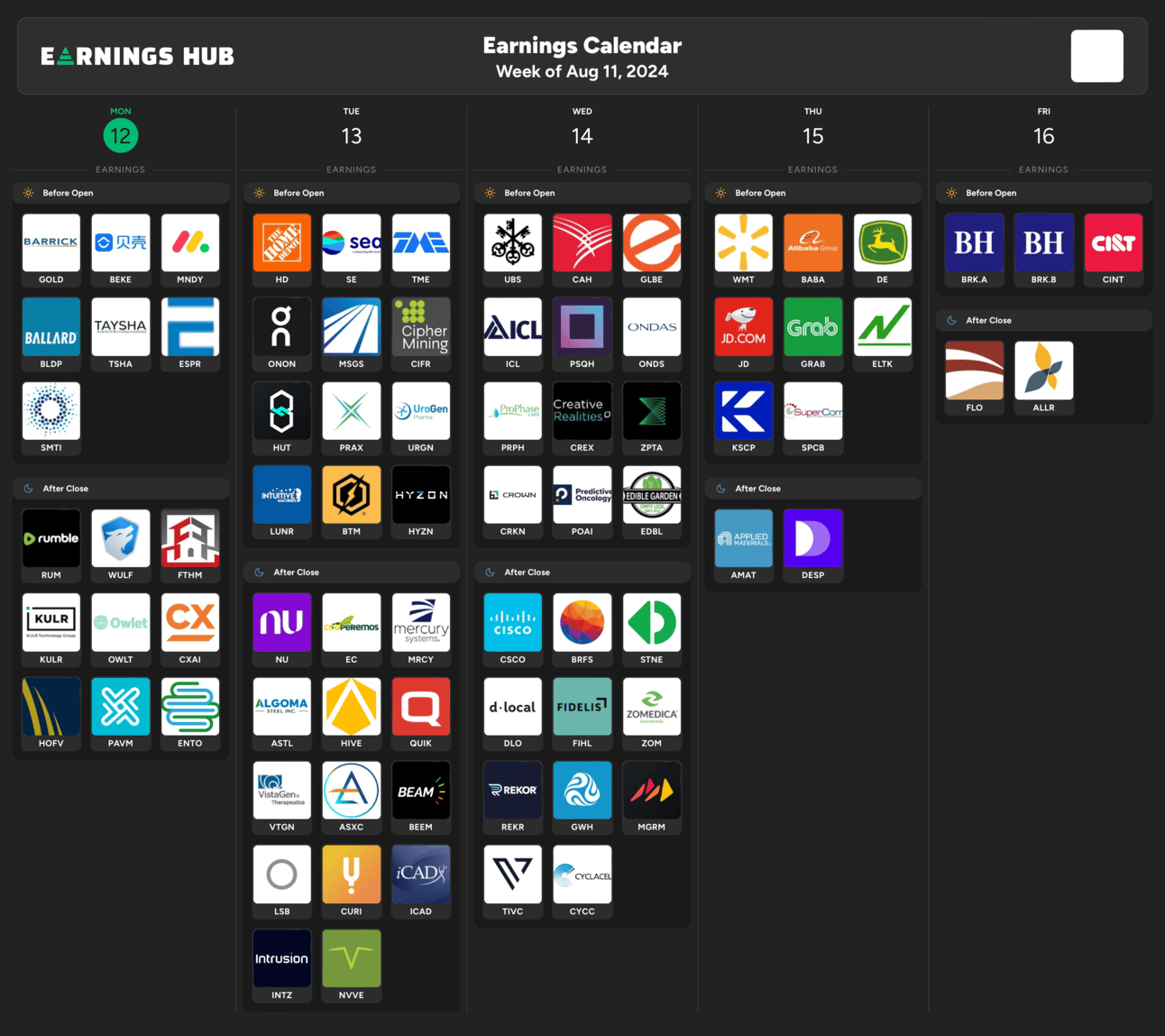
Task: Click Friday's After Close section header
Action: pos(1044,320)
